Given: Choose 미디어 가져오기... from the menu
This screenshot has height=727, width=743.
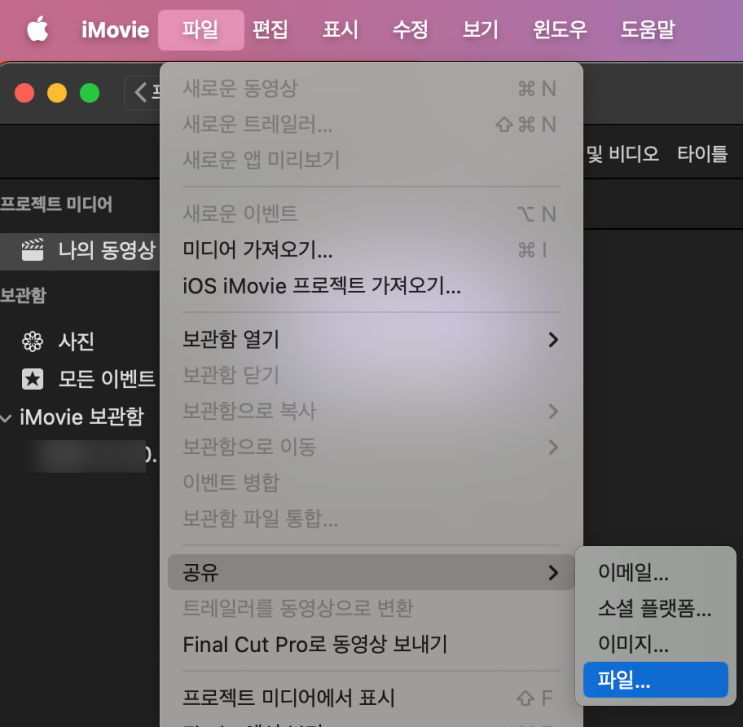Looking at the screenshot, I should pos(371,250).
